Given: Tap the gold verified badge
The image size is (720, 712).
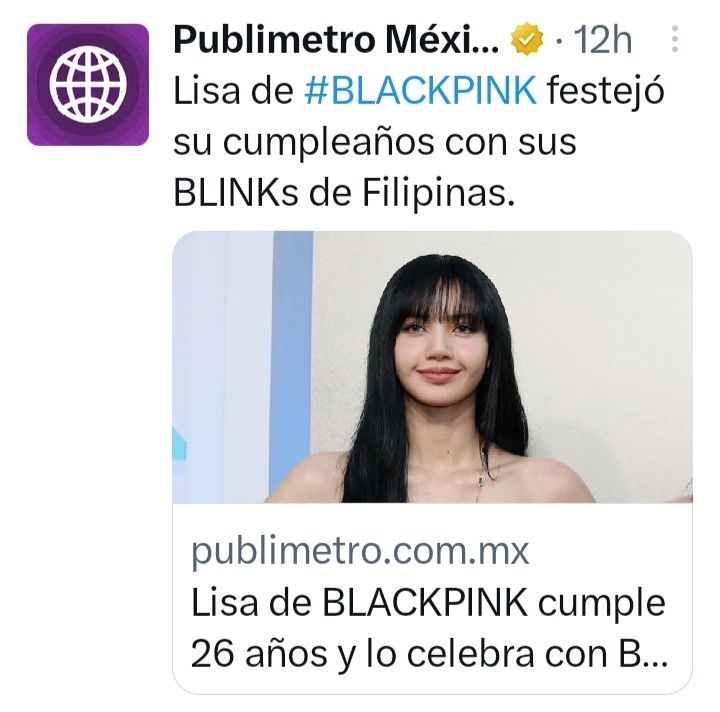Looking at the screenshot, I should click(x=527, y=39).
